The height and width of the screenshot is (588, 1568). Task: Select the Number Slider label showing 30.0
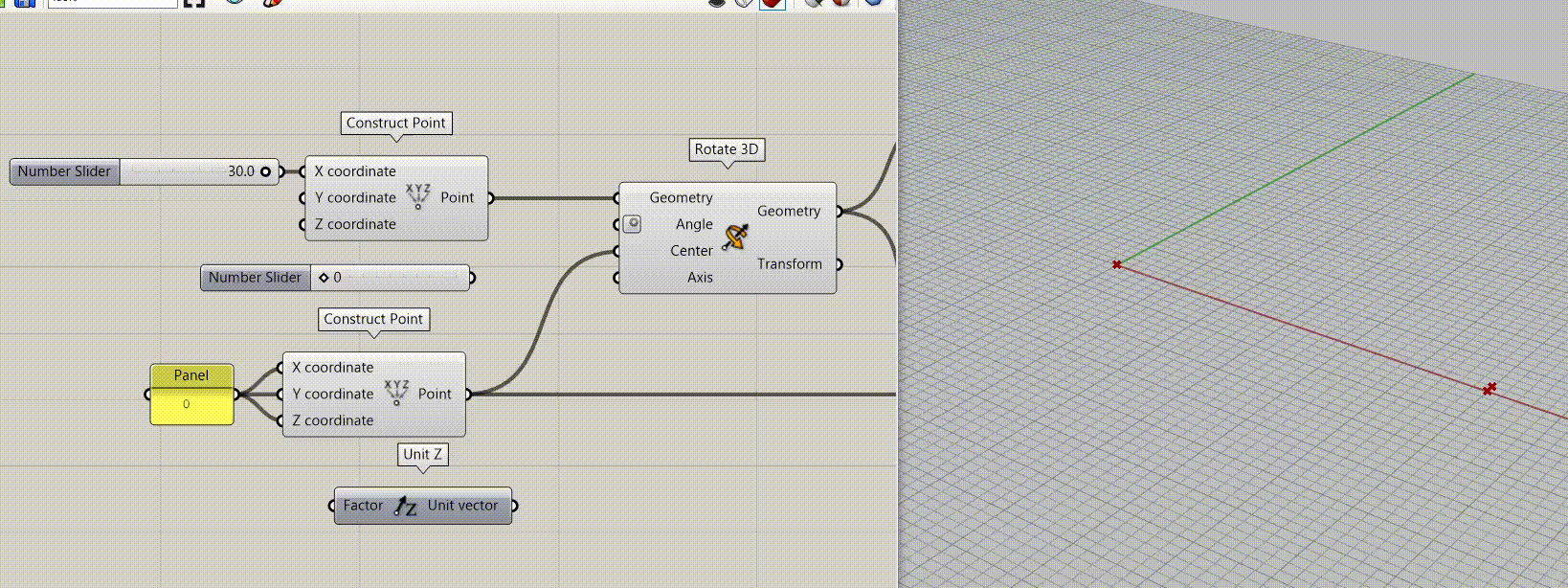coord(64,171)
